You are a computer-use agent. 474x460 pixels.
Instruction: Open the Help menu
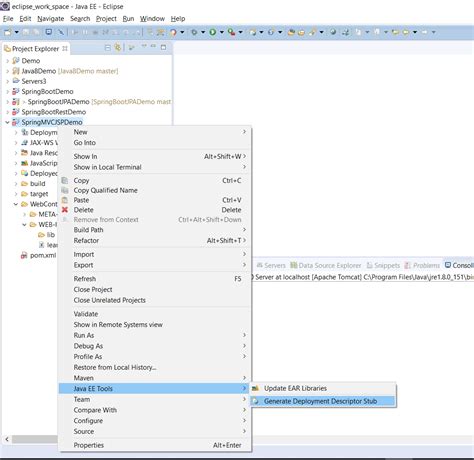[x=178, y=19]
